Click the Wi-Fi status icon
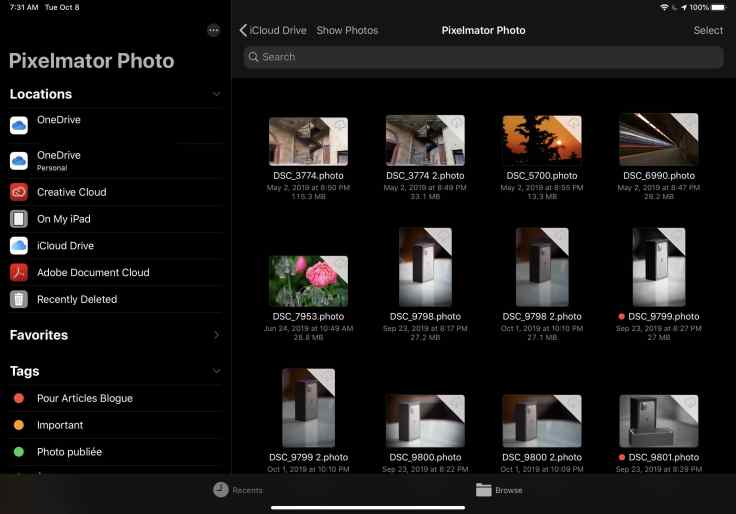 coord(664,8)
